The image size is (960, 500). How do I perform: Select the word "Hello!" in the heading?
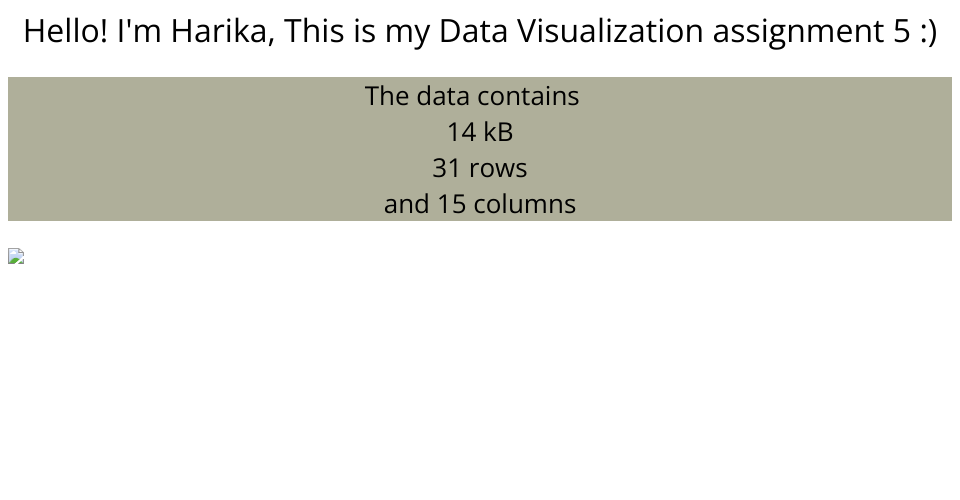[66, 31]
